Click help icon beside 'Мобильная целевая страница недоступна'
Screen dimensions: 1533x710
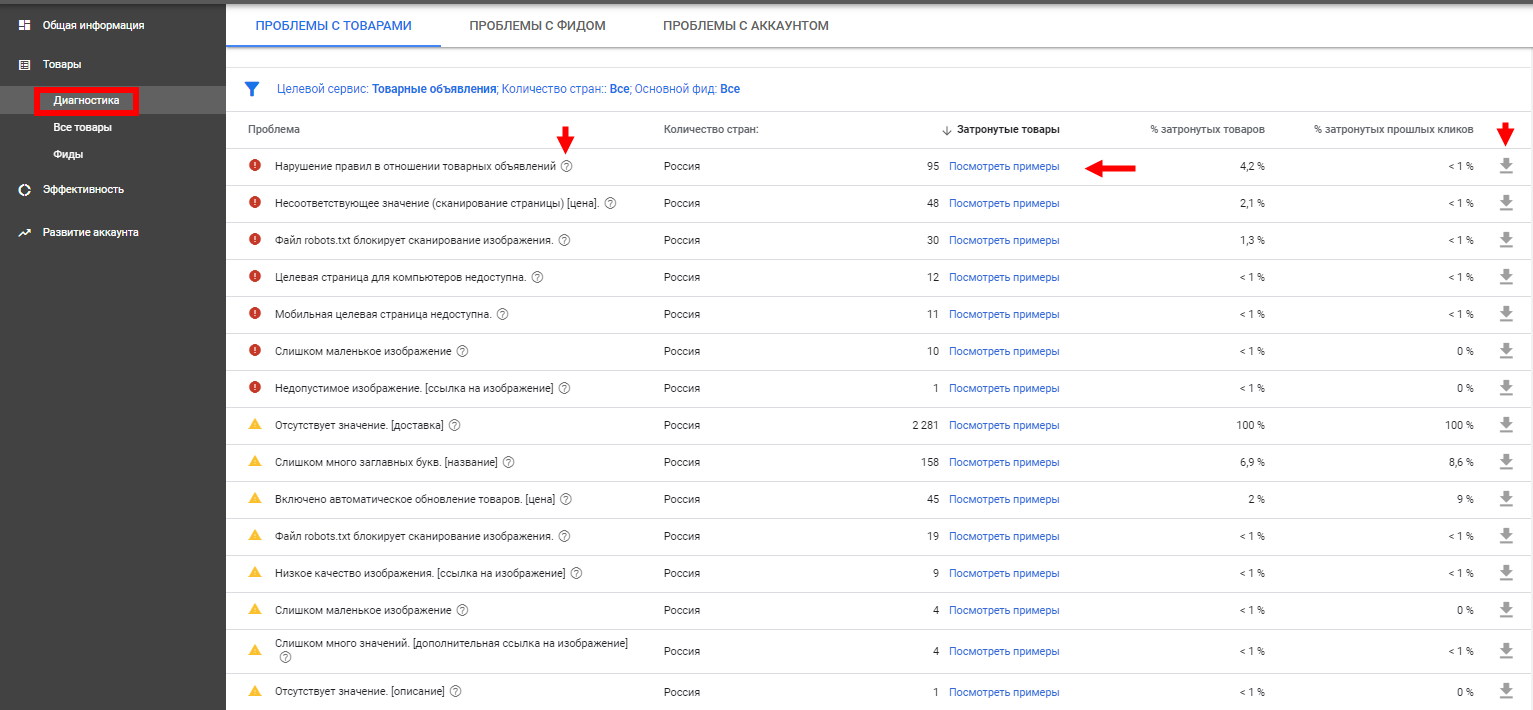[502, 314]
